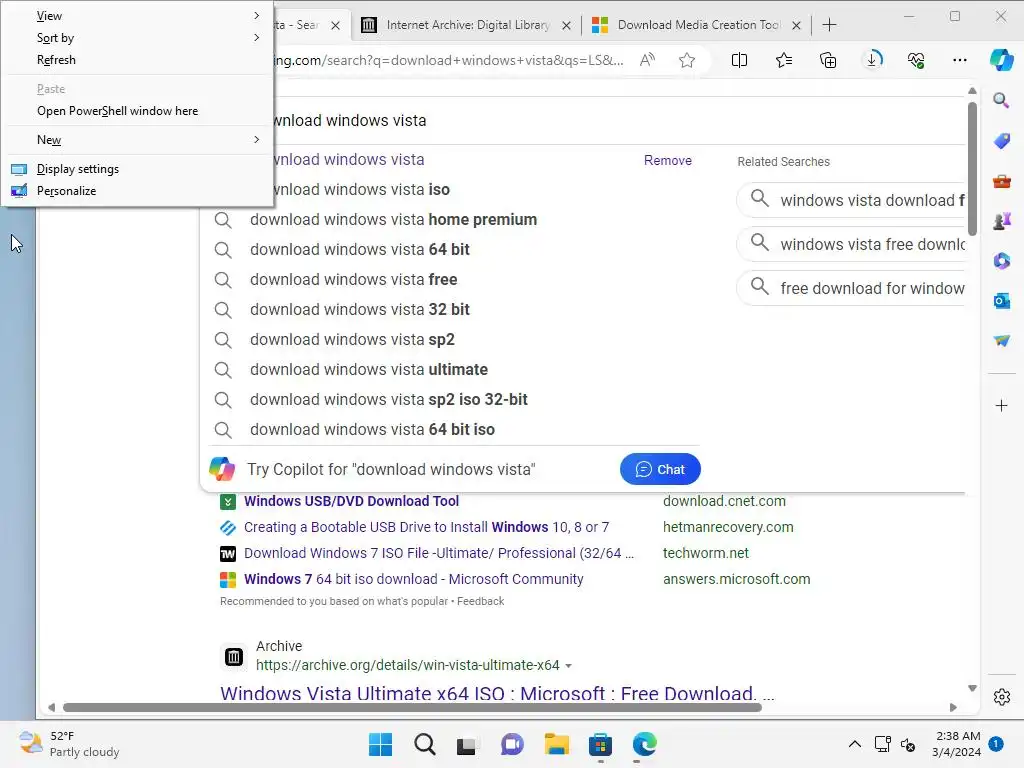
Task: Open Microsoft Store from taskbar
Action: [600, 744]
